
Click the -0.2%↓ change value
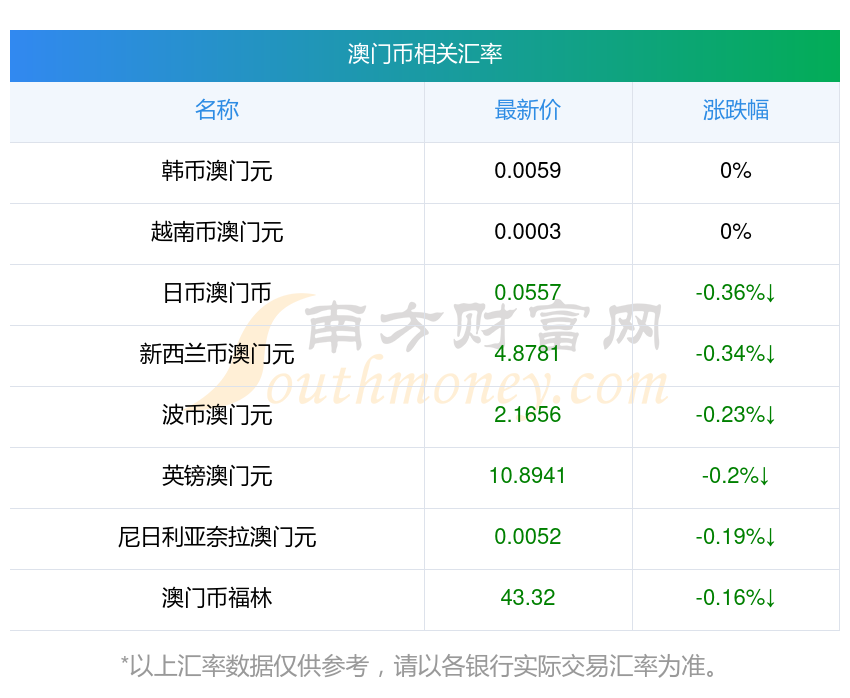[x=736, y=476]
